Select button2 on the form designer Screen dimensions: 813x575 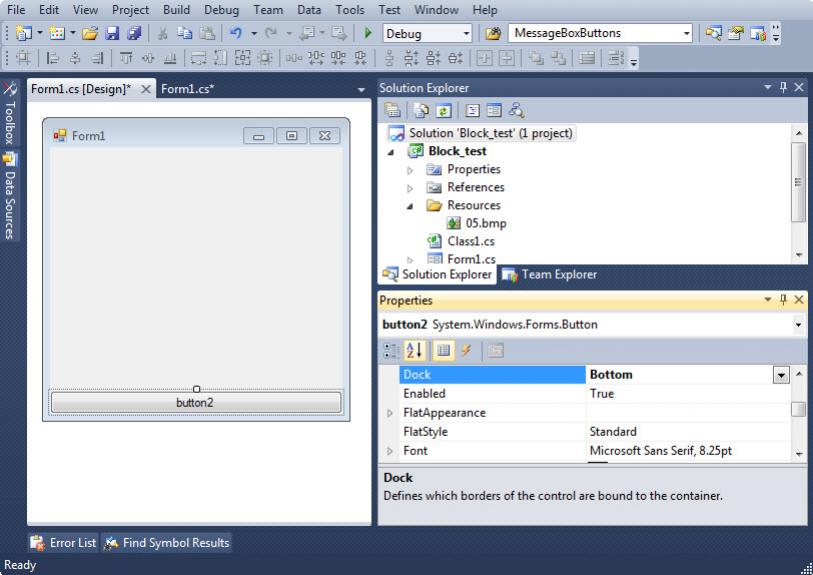pos(196,402)
